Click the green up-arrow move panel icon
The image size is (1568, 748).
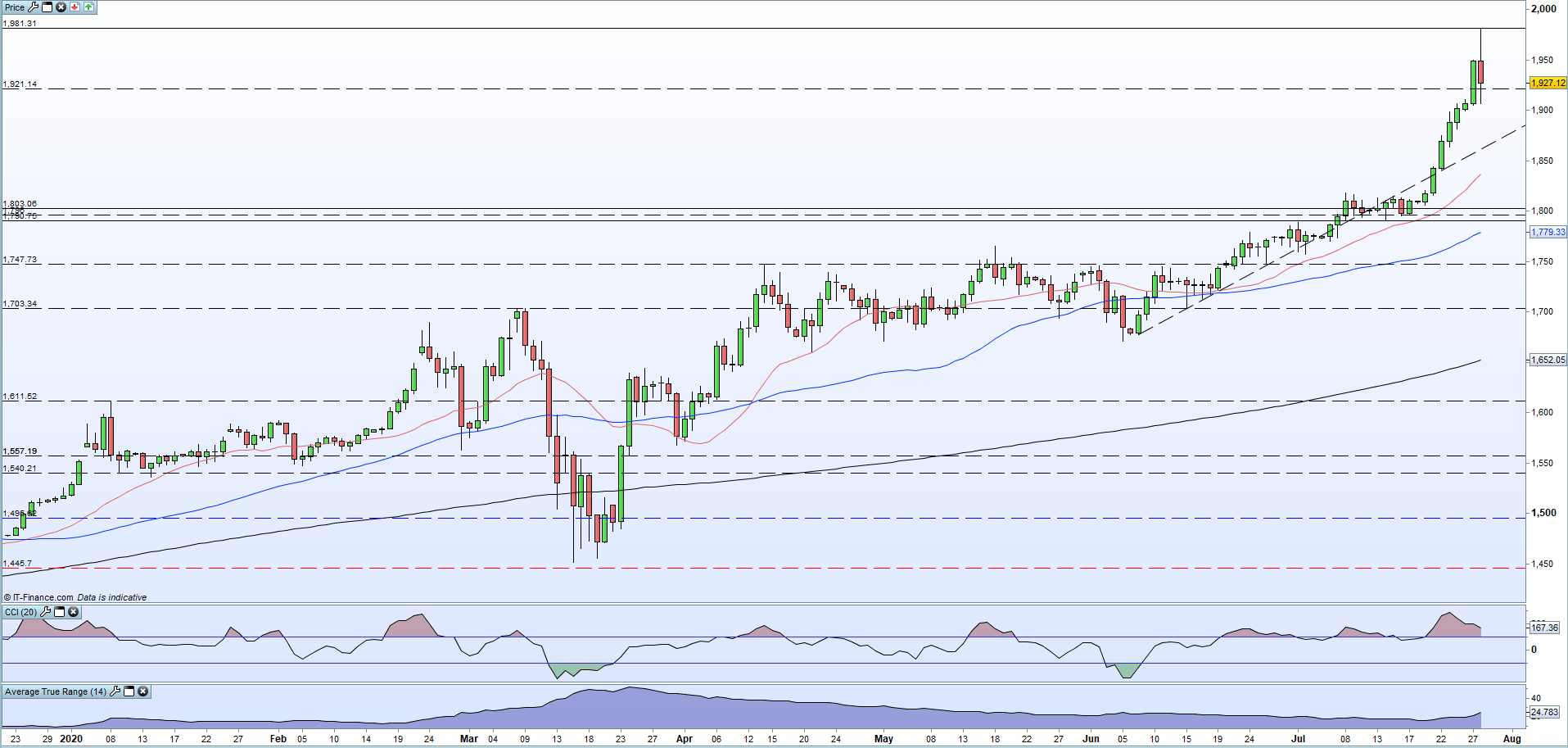tap(88, 7)
